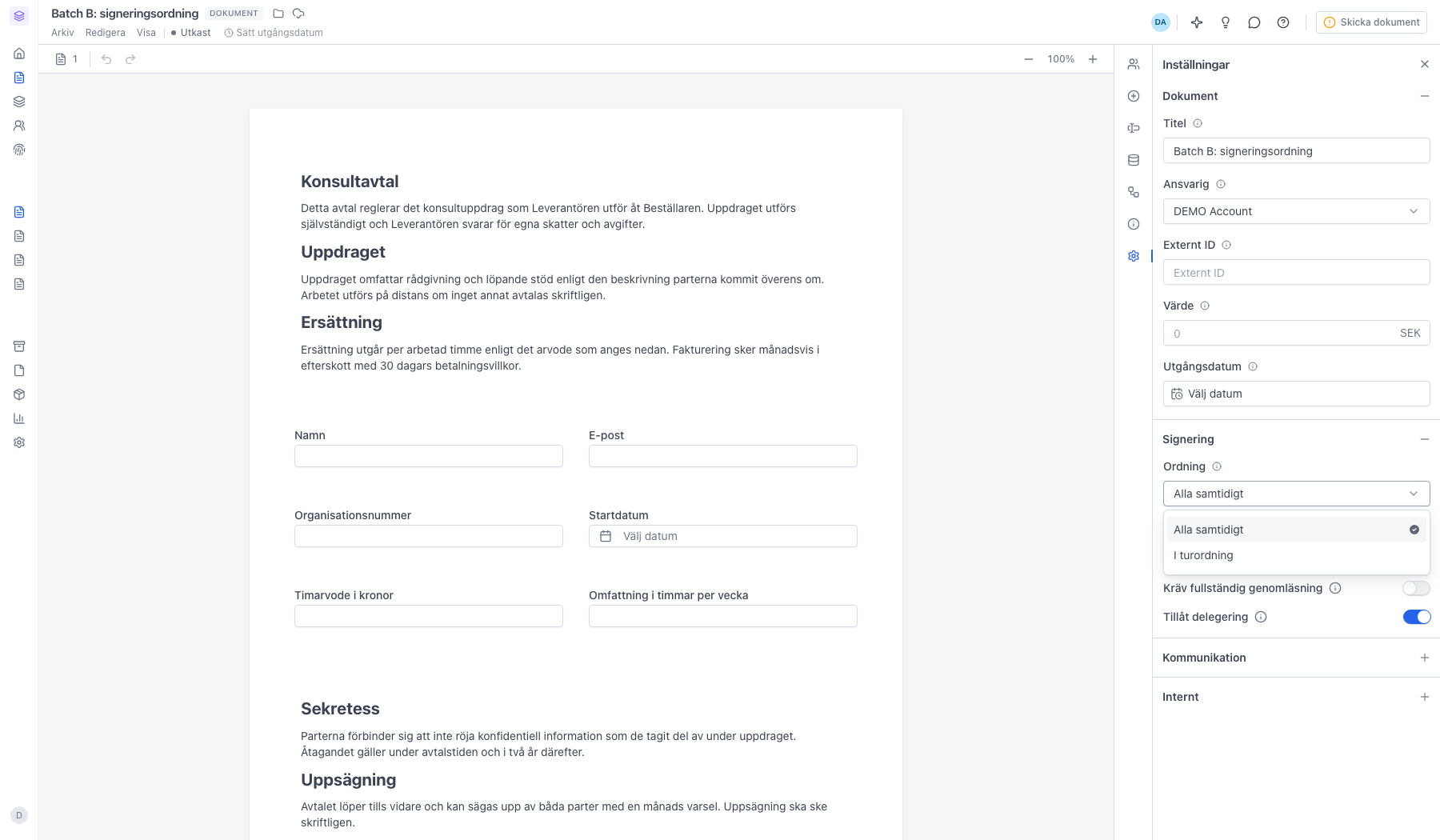Image resolution: width=1440 pixels, height=840 pixels.
Task: Zoom in with the plus icon
Action: point(1093,59)
